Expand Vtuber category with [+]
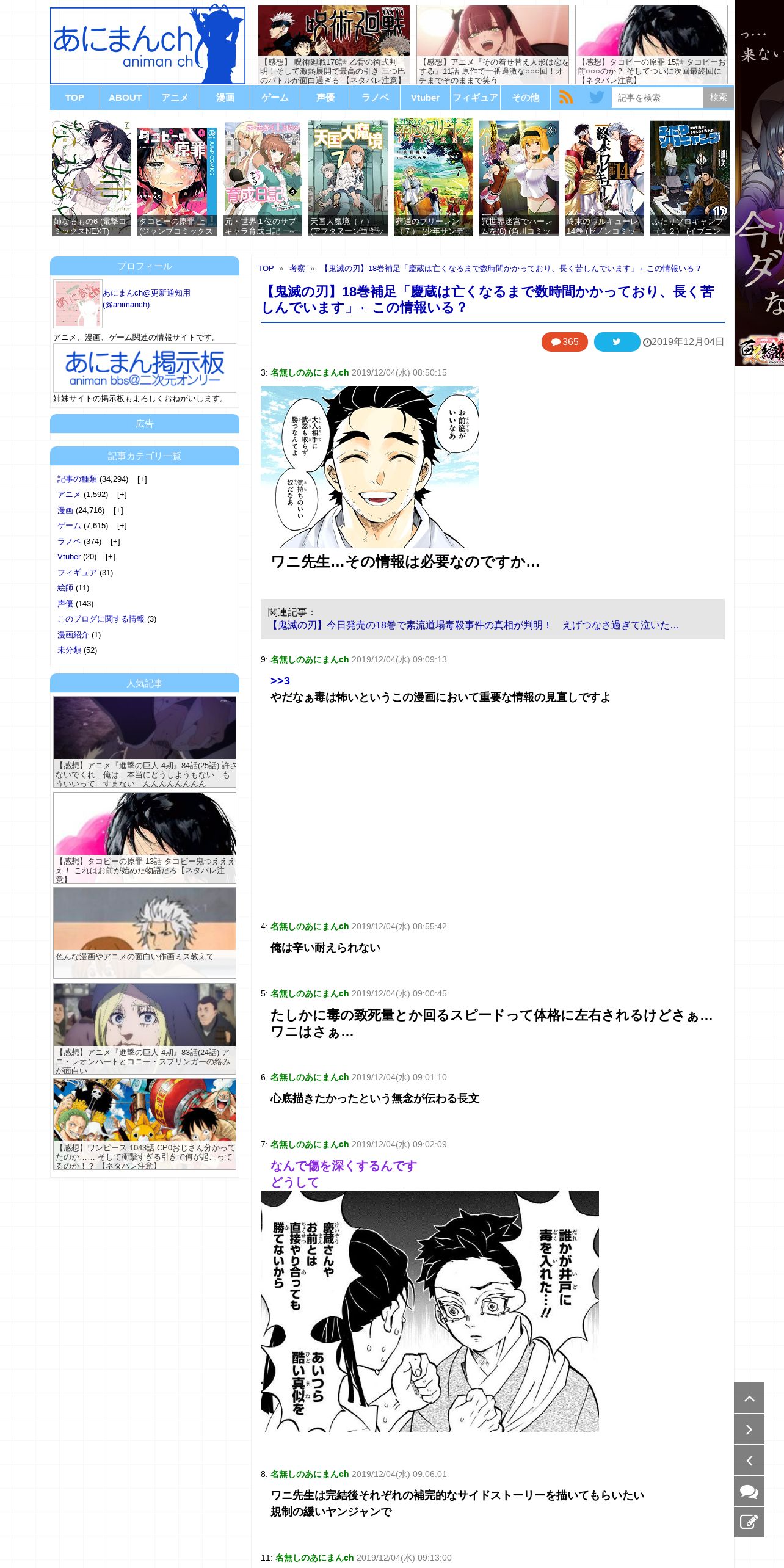The height and width of the screenshot is (1568, 784). (x=111, y=557)
